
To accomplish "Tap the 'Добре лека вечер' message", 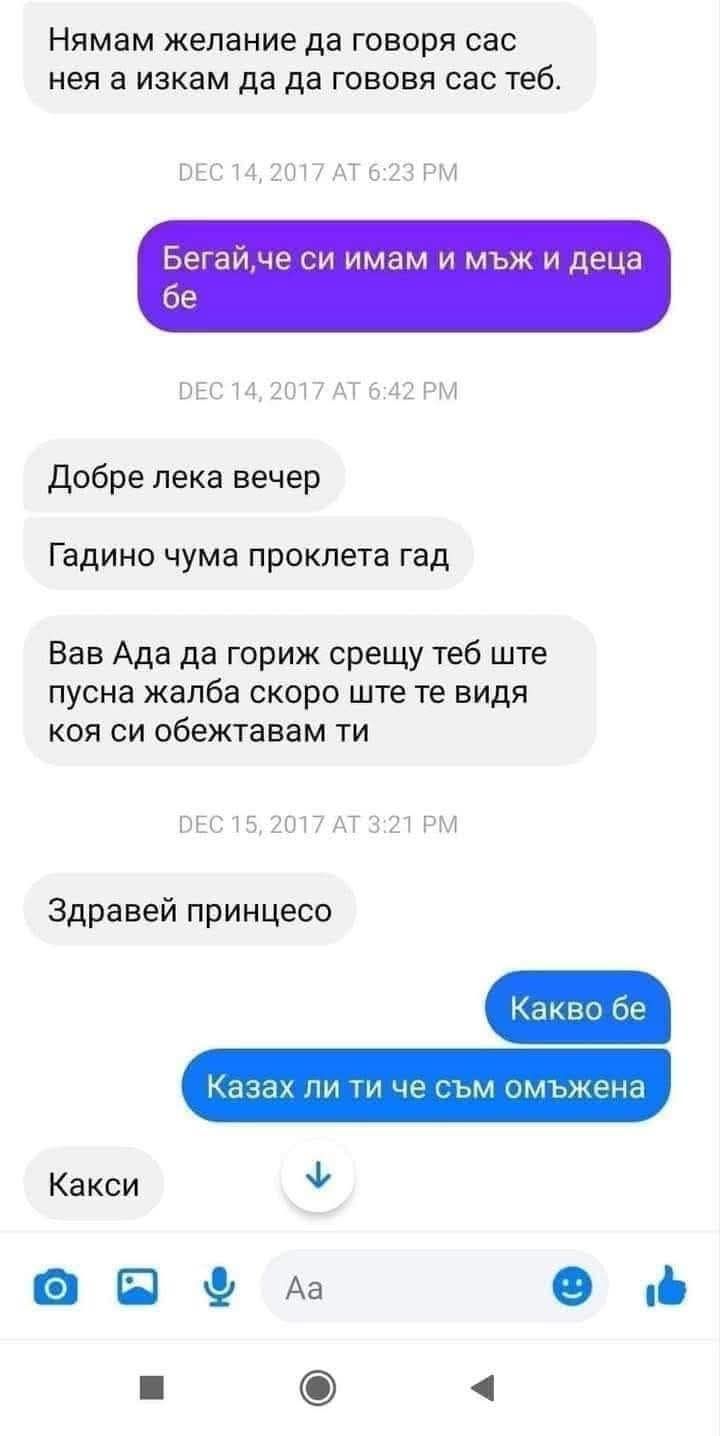I will click(x=185, y=477).
